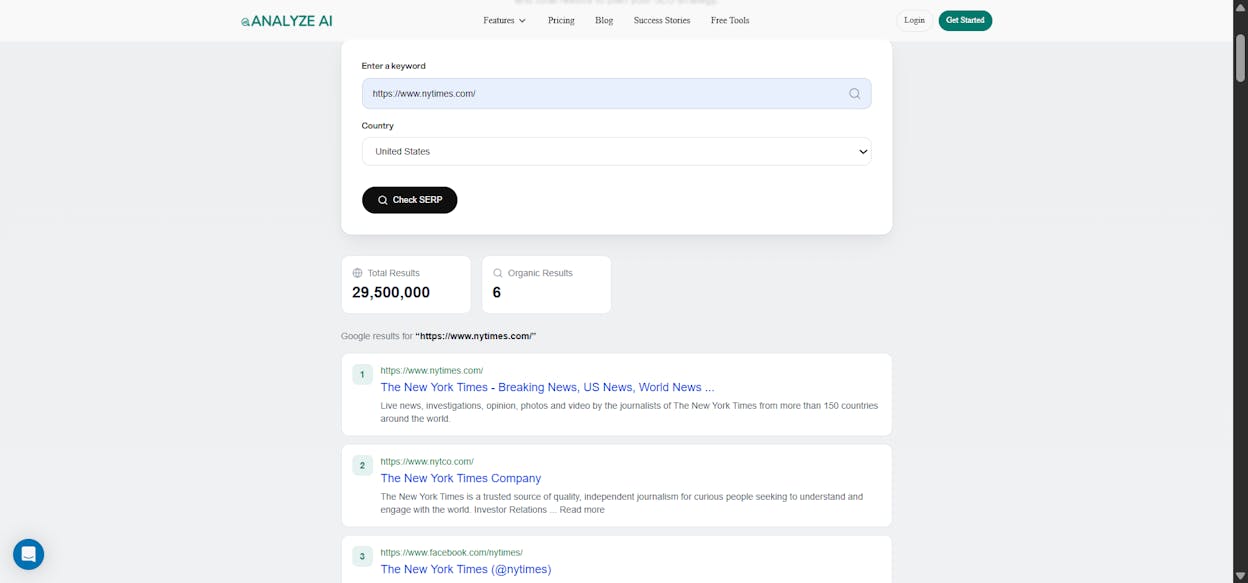The width and height of the screenshot is (1248, 583).
Task: Click the globe icon beside Total Results
Action: [357, 273]
